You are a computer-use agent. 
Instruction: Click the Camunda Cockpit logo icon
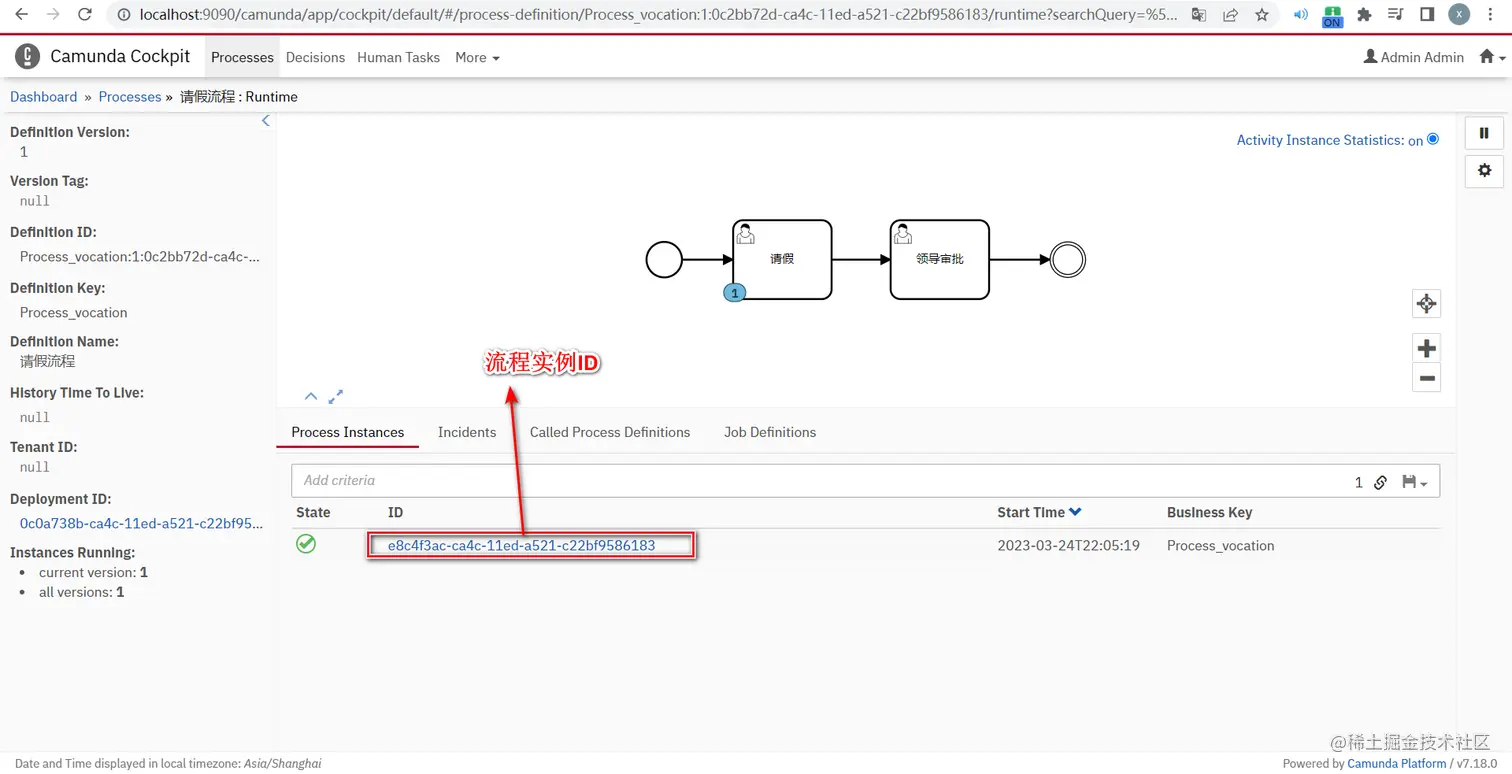point(28,56)
